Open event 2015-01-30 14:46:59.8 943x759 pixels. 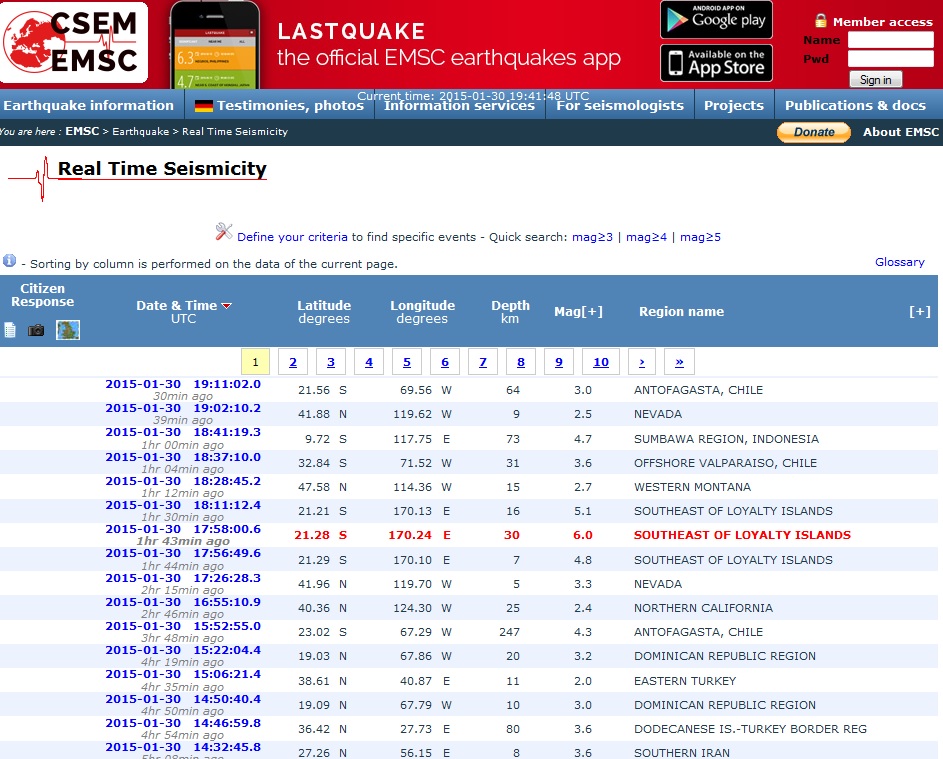click(183, 723)
